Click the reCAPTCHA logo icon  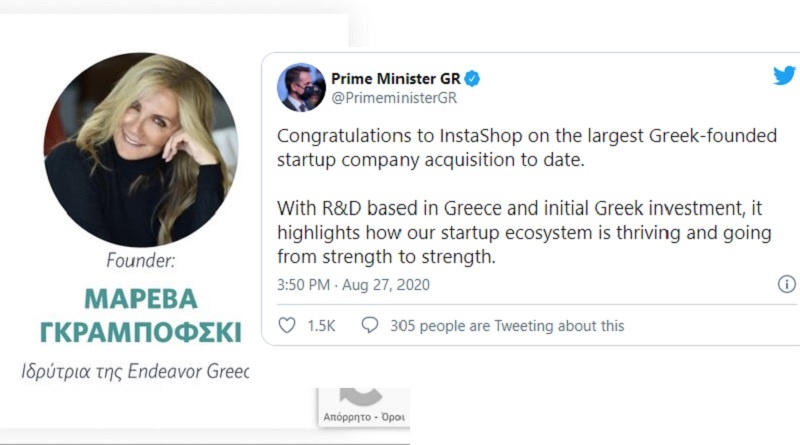pyautogui.click(x=362, y=396)
